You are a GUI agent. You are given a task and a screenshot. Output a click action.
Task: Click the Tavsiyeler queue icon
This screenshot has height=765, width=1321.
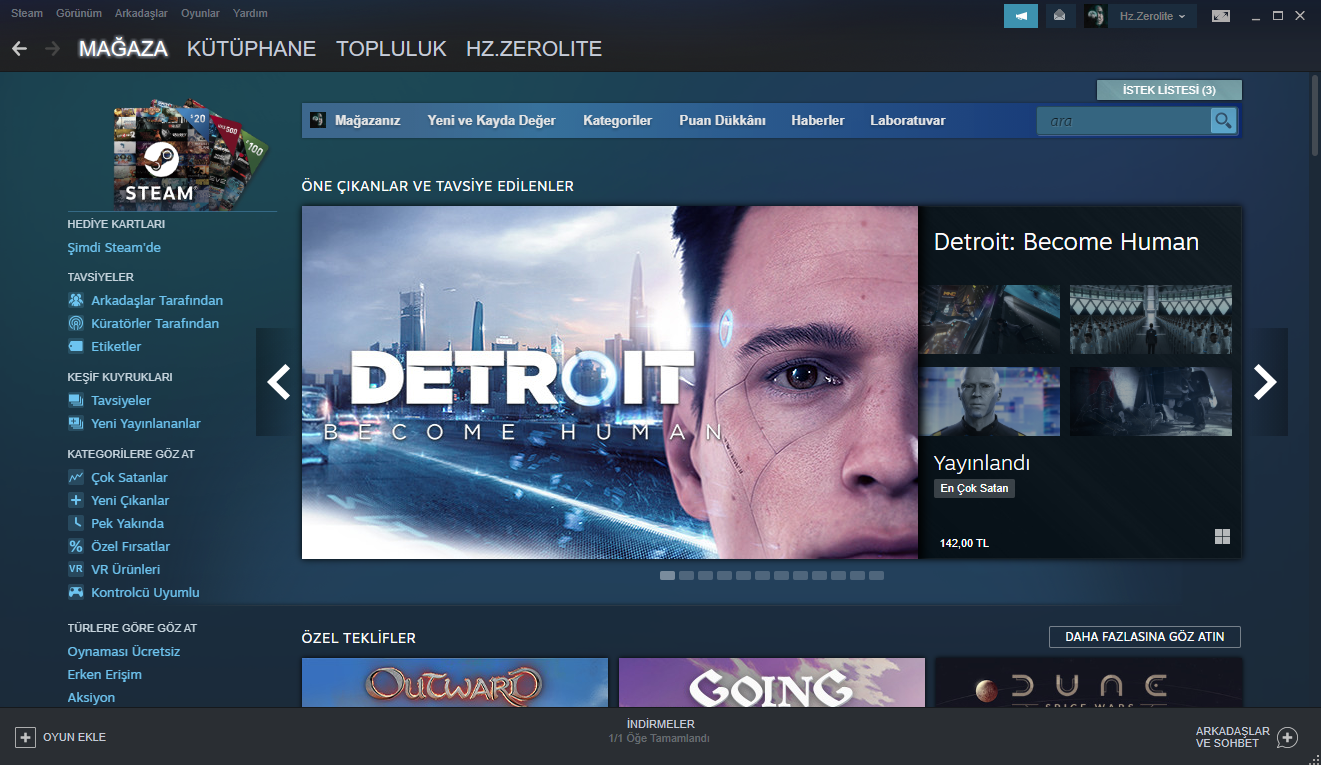76,400
